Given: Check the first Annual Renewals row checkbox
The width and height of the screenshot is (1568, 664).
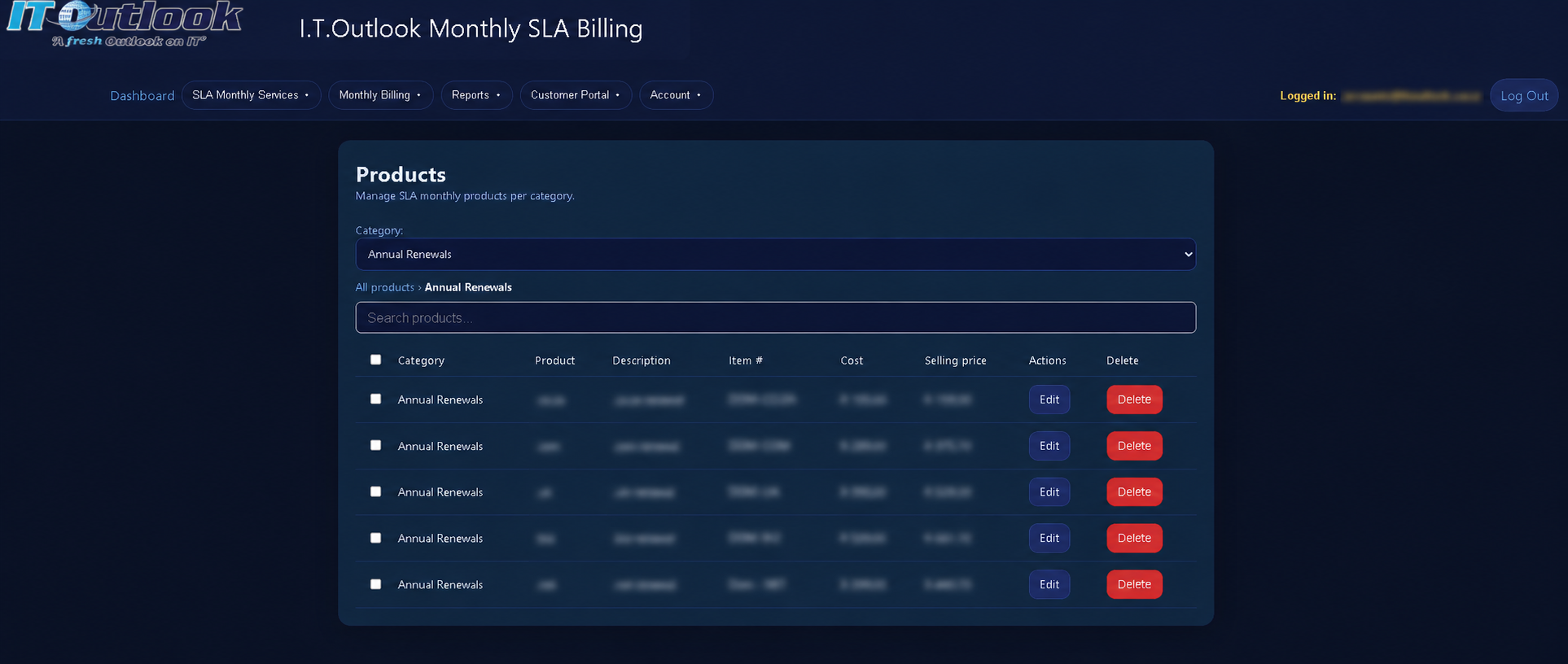Looking at the screenshot, I should pos(375,399).
